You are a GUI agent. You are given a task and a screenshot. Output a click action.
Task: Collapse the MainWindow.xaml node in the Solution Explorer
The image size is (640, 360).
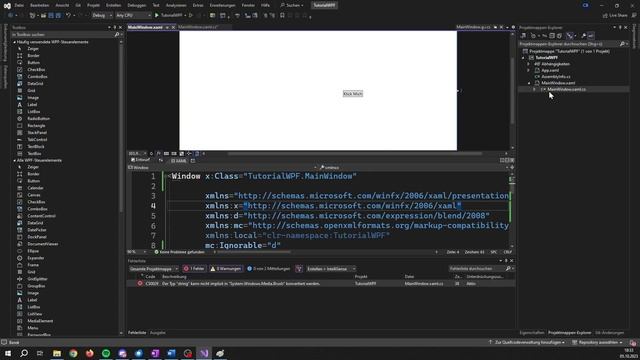529,83
